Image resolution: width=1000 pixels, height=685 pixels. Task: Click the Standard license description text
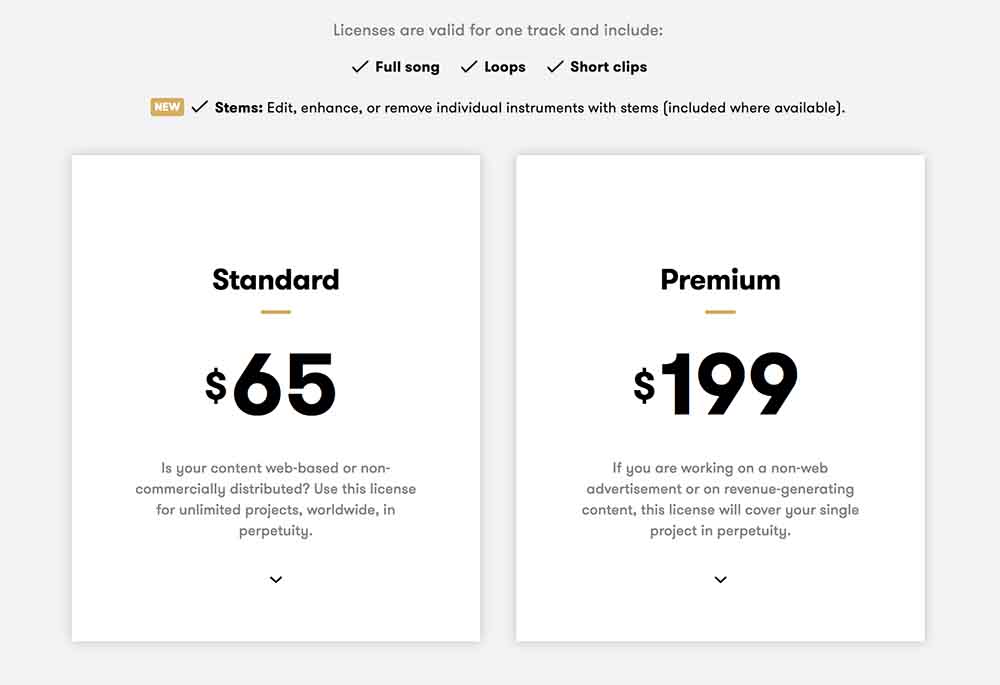tap(276, 499)
